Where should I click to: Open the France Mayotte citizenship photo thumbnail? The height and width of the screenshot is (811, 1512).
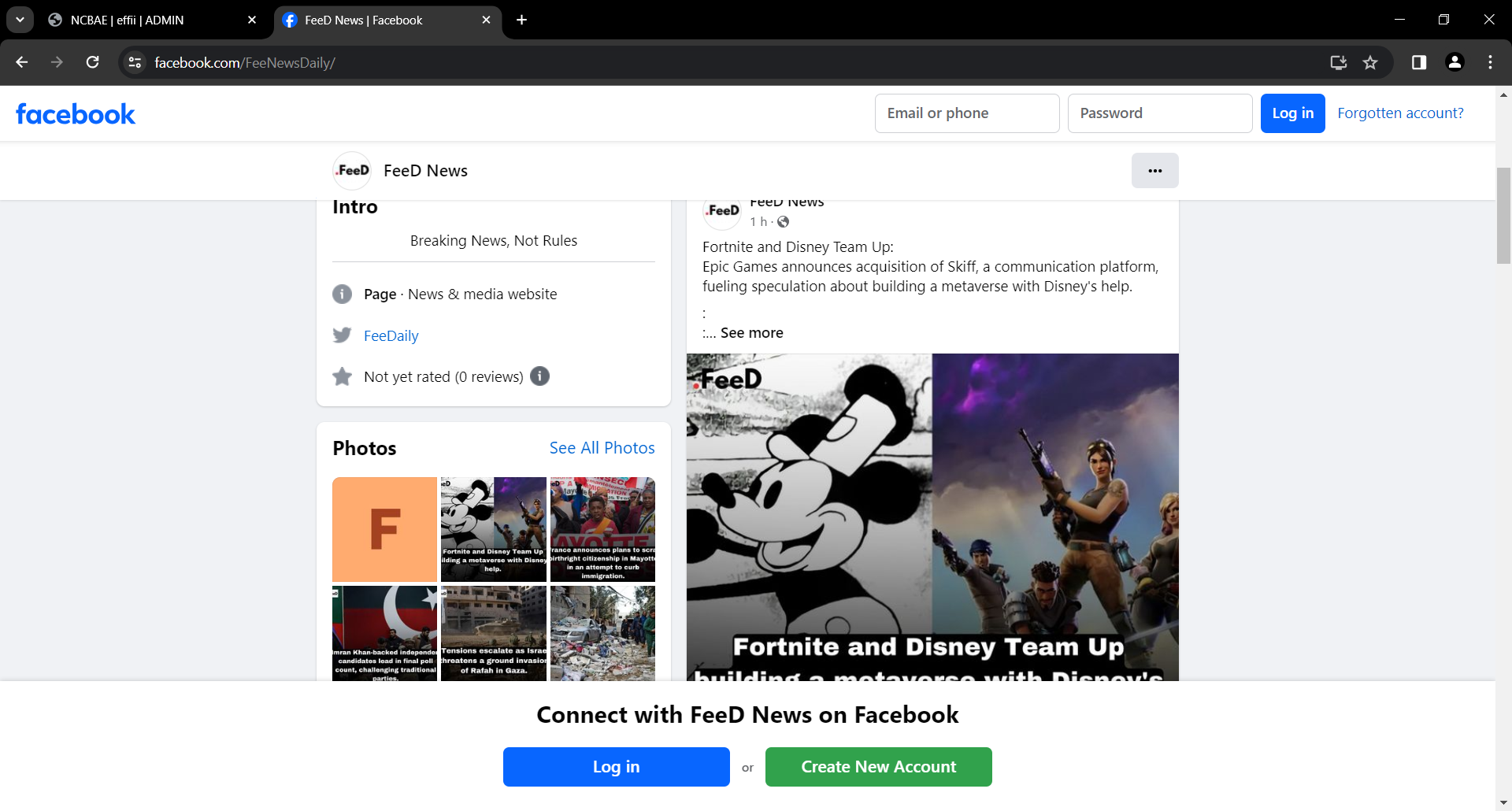pos(602,529)
